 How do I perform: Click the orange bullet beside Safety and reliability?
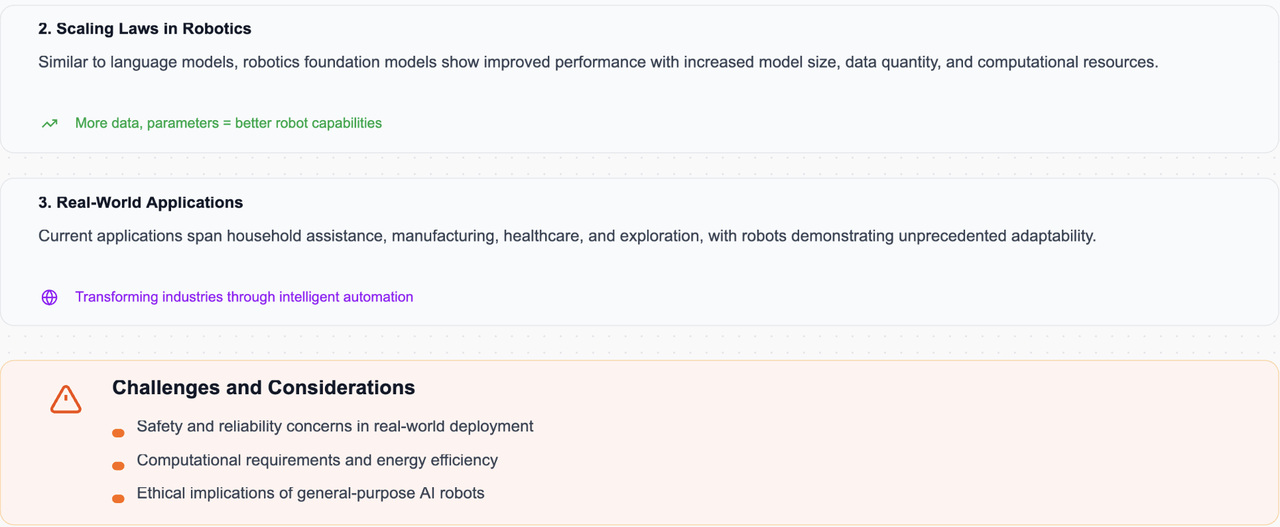(x=118, y=433)
